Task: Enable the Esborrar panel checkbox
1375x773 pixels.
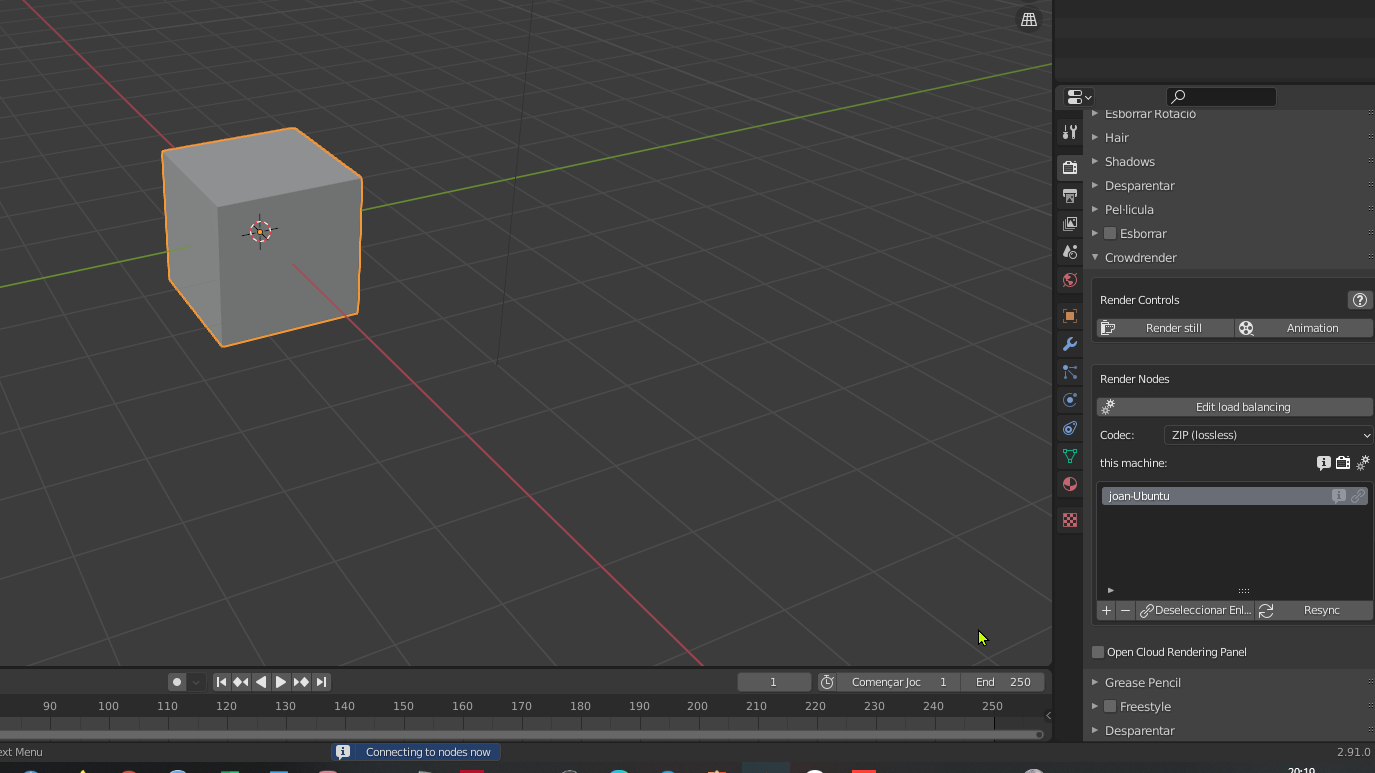Action: (x=1110, y=233)
